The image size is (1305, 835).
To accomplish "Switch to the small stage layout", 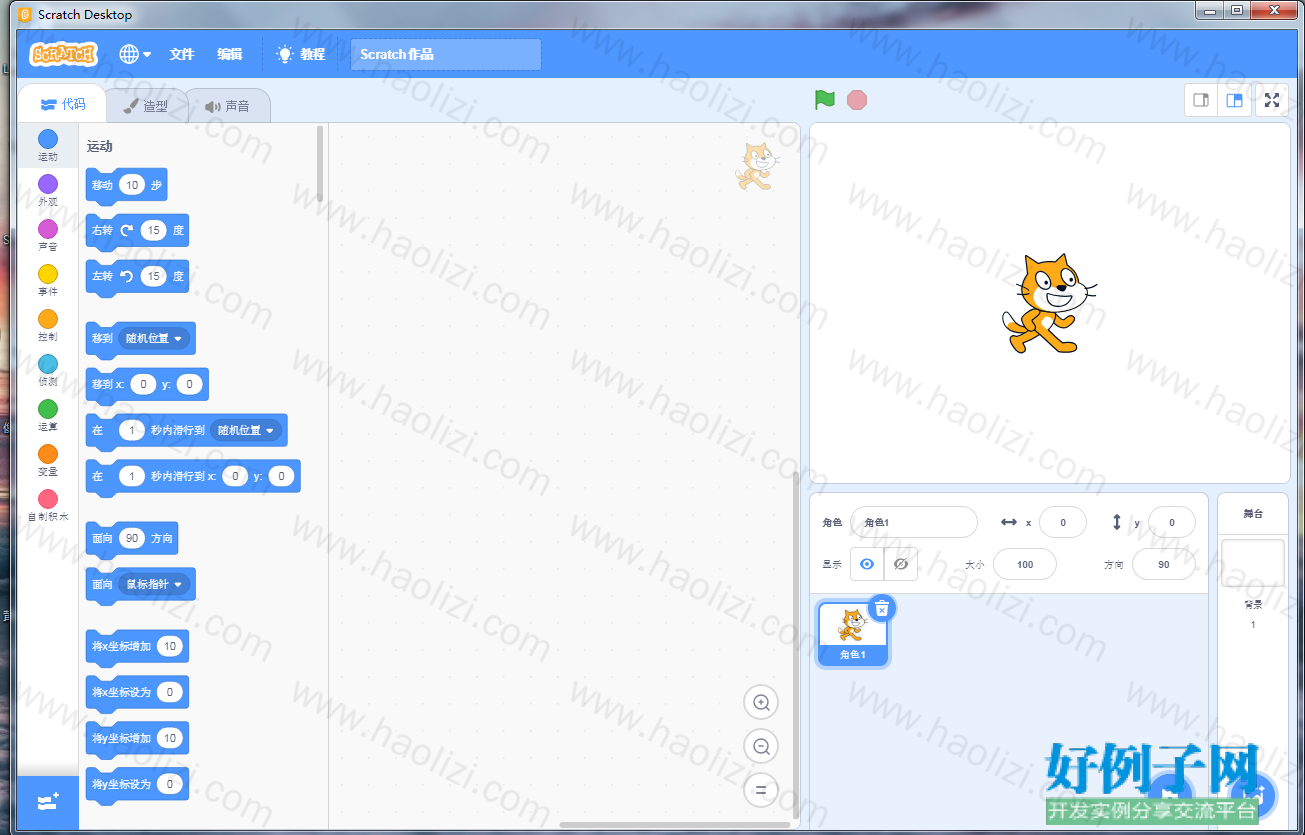I will [x=1202, y=100].
